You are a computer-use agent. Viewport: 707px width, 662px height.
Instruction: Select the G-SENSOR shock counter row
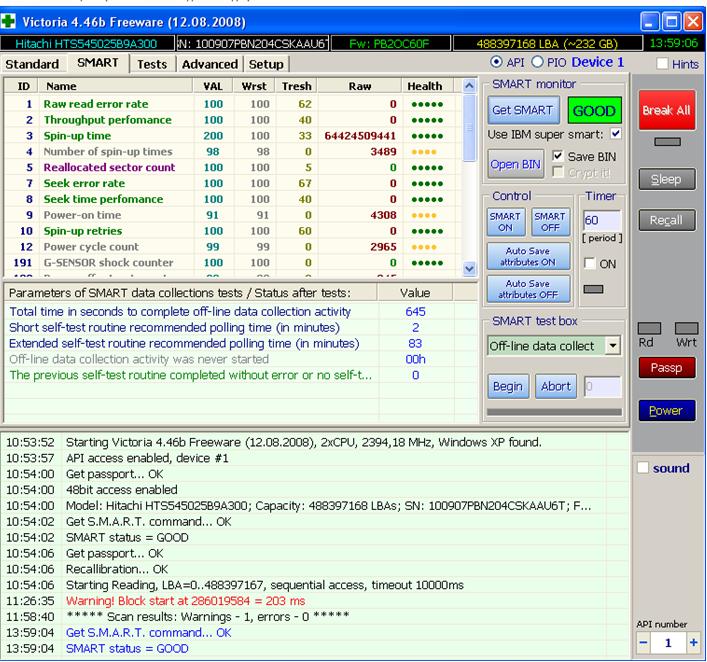click(x=233, y=262)
